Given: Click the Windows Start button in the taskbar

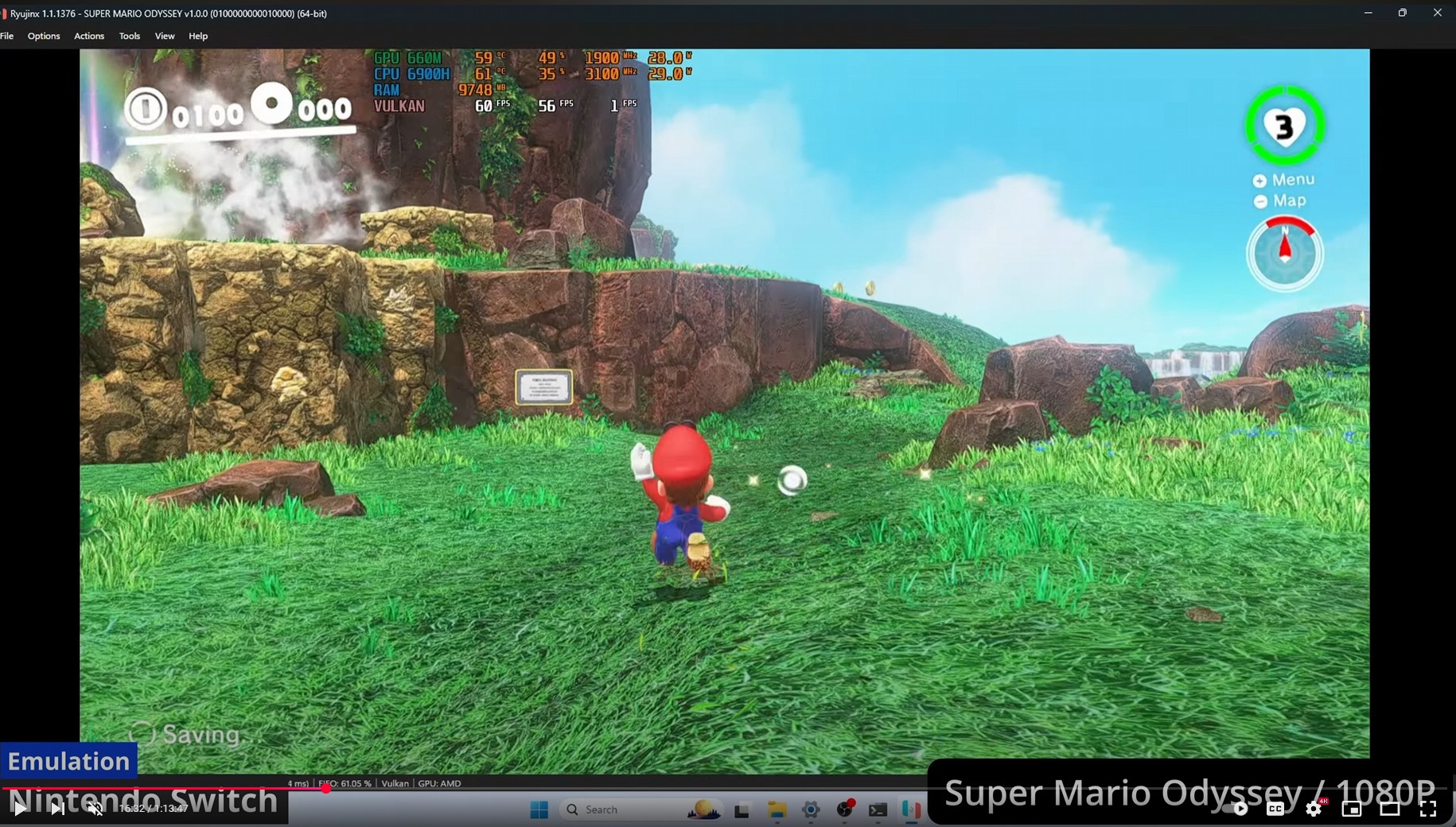Looking at the screenshot, I should [x=539, y=810].
